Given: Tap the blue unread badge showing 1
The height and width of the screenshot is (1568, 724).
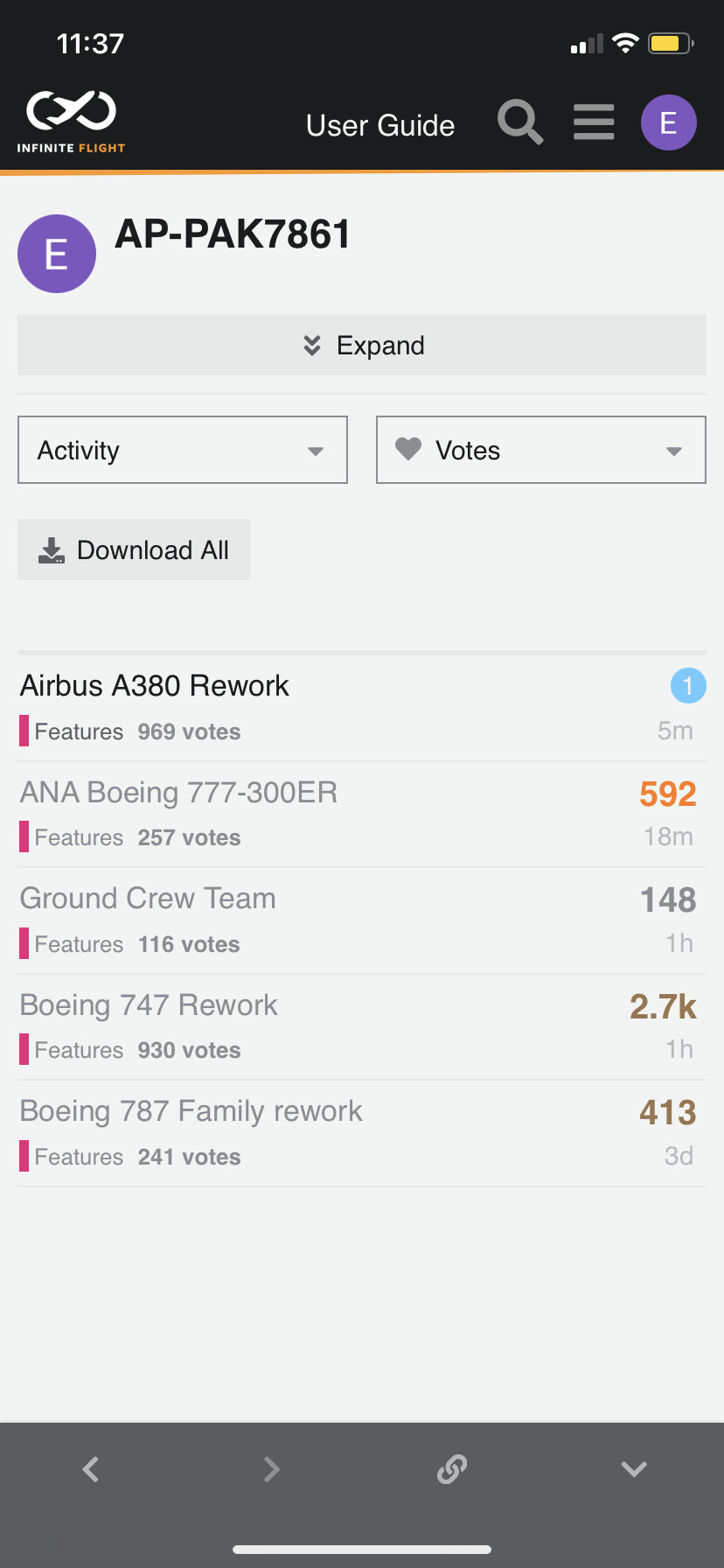Looking at the screenshot, I should click(x=688, y=686).
